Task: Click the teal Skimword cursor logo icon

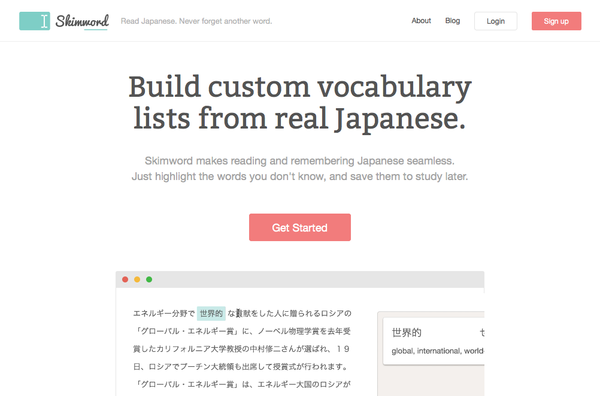Action: (34, 21)
